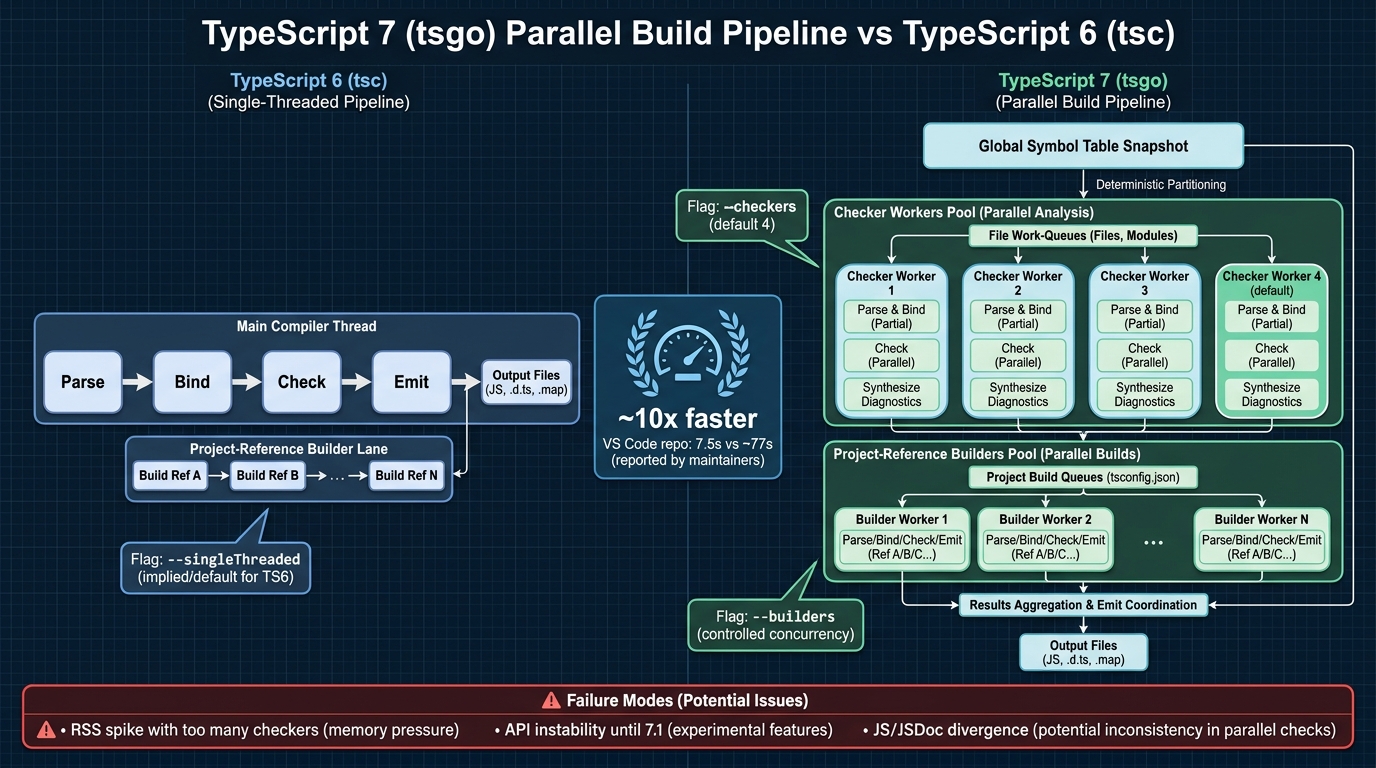Click Synthesize Diagnostics in Checker Worker 2
The height and width of the screenshot is (768, 1376).
[1018, 394]
